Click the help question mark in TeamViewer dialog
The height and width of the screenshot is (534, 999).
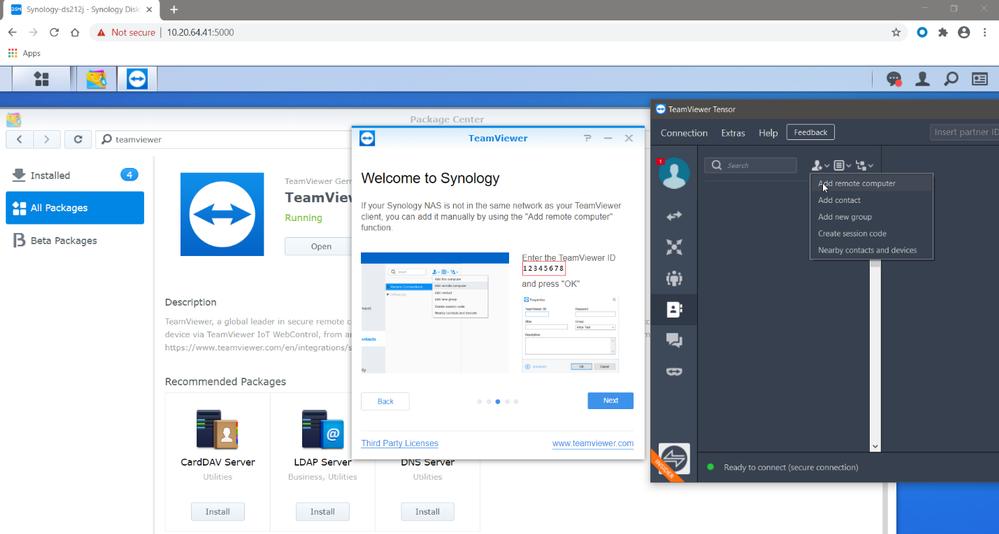587,138
